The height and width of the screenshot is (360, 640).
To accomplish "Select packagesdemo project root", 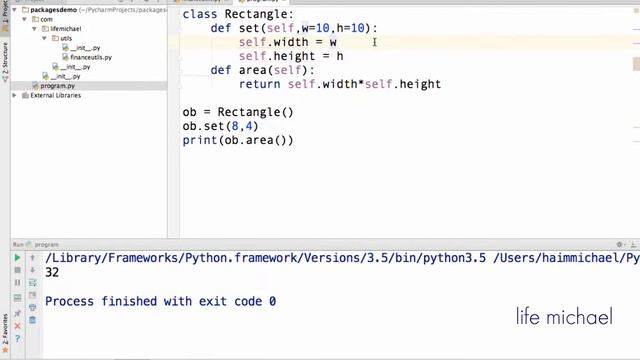I will (53, 9).
